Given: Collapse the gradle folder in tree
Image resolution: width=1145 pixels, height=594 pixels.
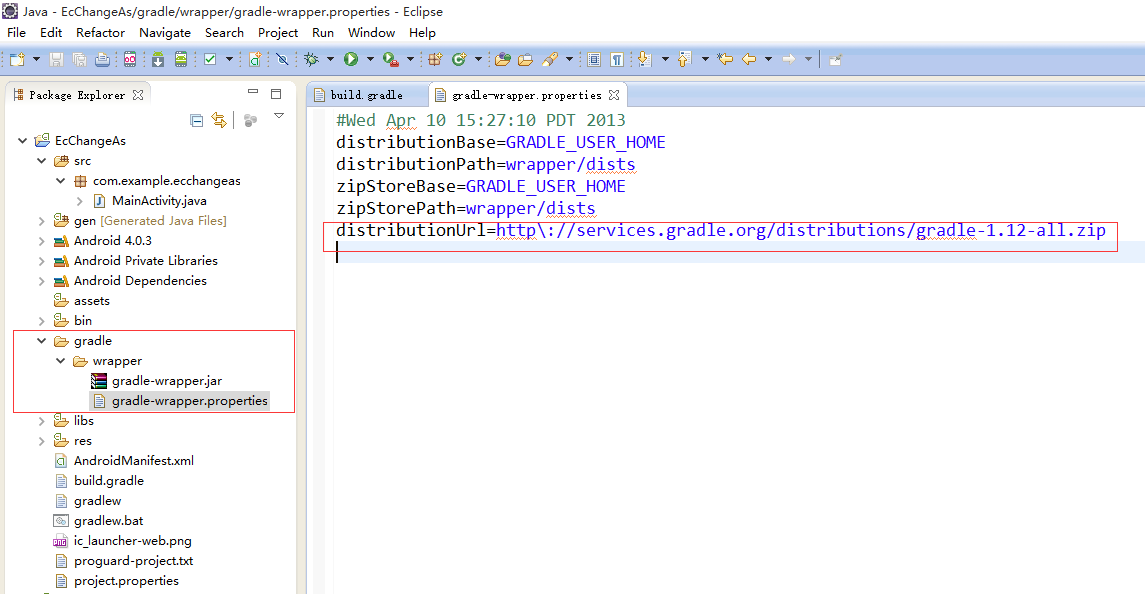Looking at the screenshot, I should pyautogui.click(x=42, y=340).
